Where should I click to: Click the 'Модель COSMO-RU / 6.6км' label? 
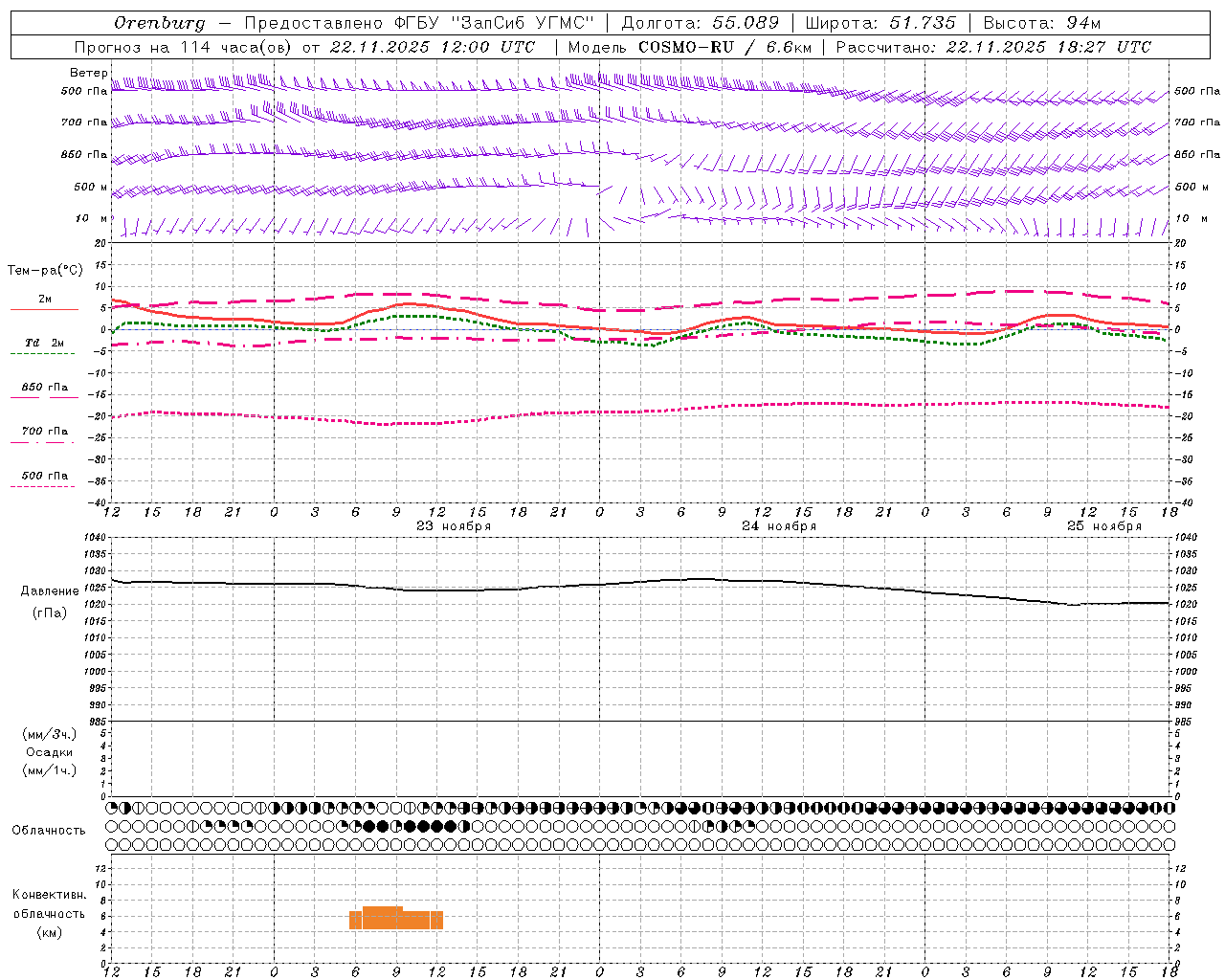(x=690, y=47)
